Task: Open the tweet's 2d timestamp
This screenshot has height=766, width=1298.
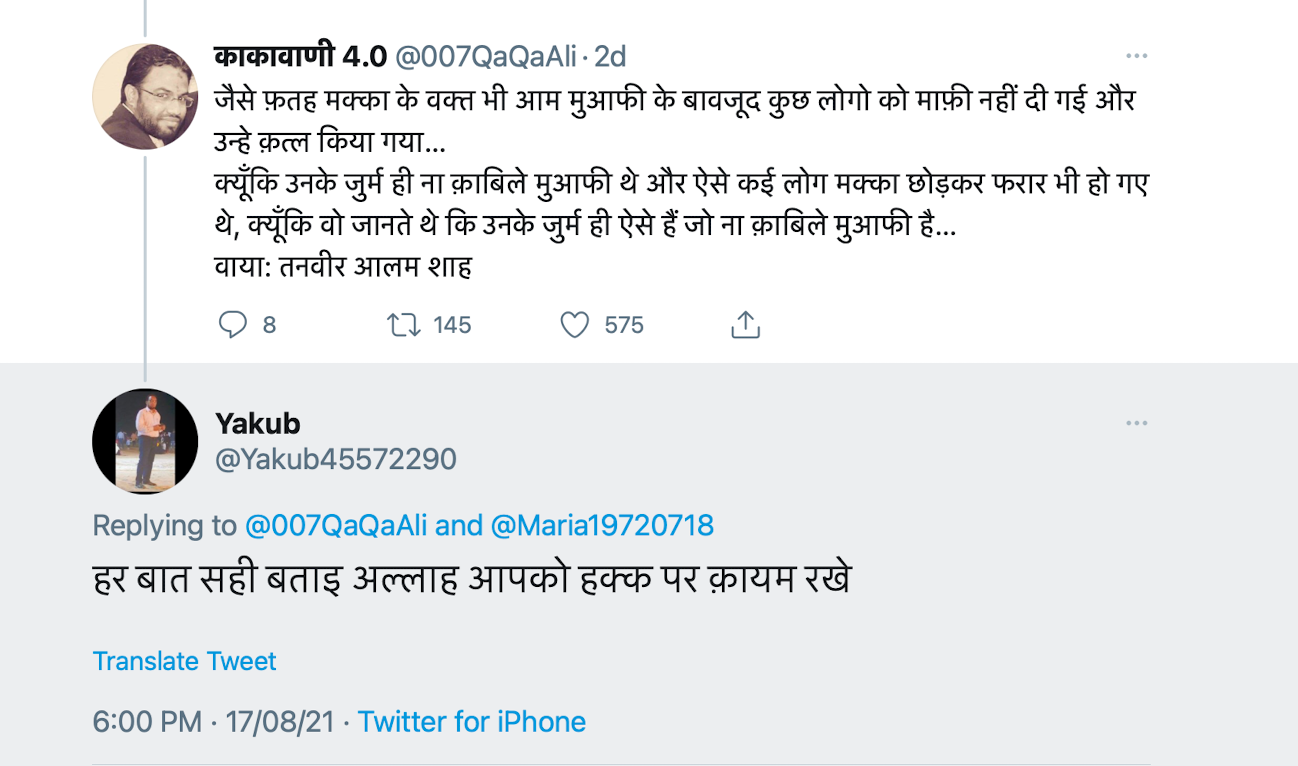Action: pos(610,57)
